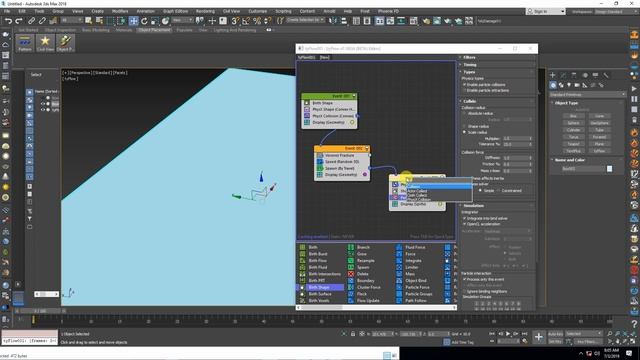Click Voronoi Fracture operator in Event 002
Viewport: 640px width, 360px height.
tap(340, 156)
